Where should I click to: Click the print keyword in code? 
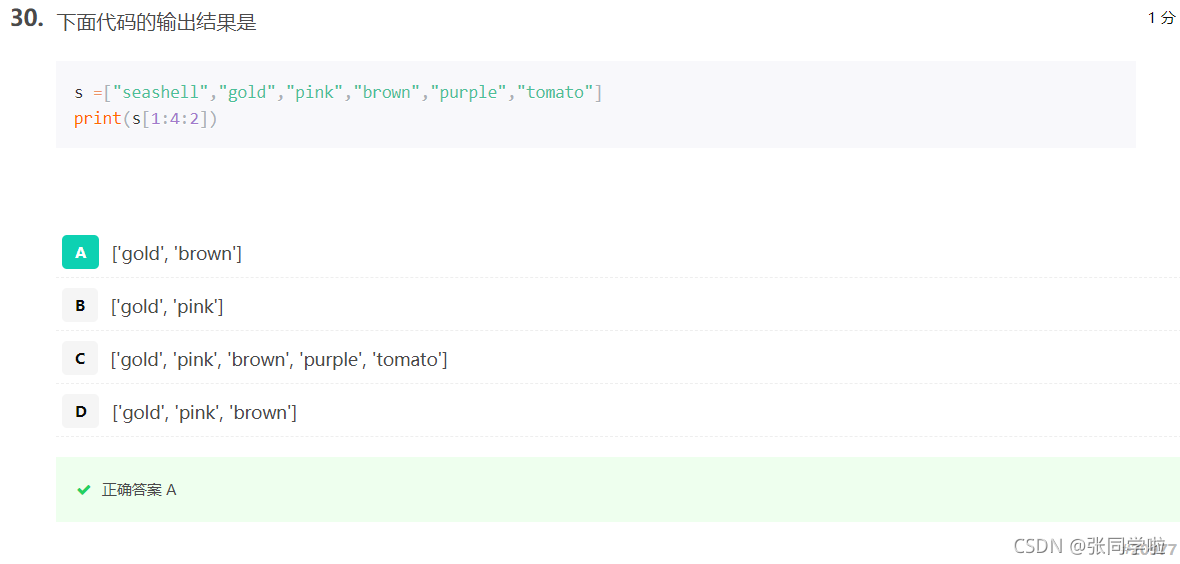tap(97, 118)
